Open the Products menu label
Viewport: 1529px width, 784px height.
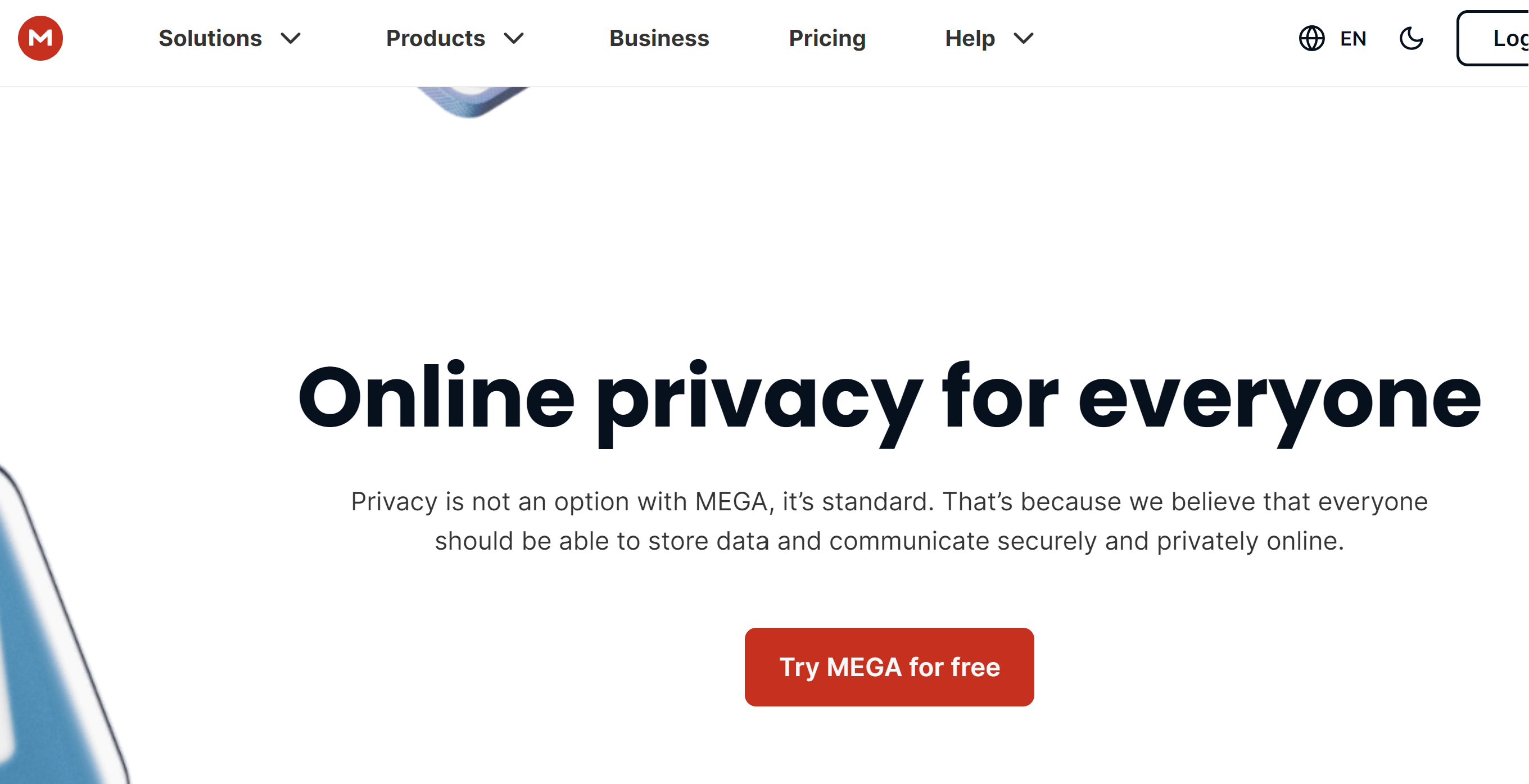(x=435, y=39)
